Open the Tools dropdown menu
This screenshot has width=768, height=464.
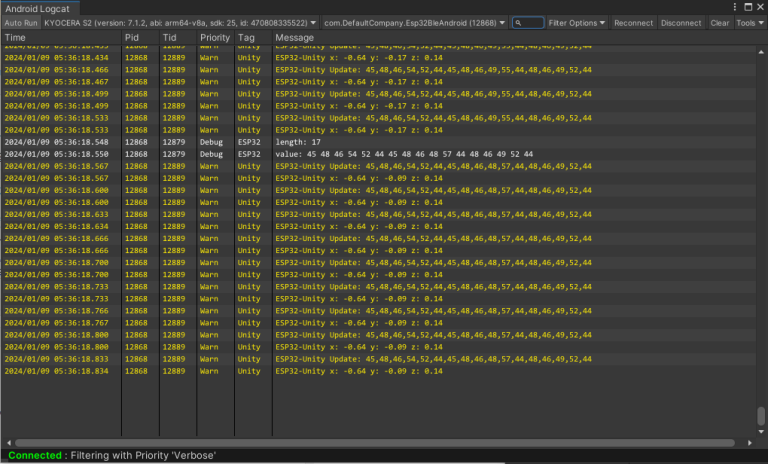750,23
